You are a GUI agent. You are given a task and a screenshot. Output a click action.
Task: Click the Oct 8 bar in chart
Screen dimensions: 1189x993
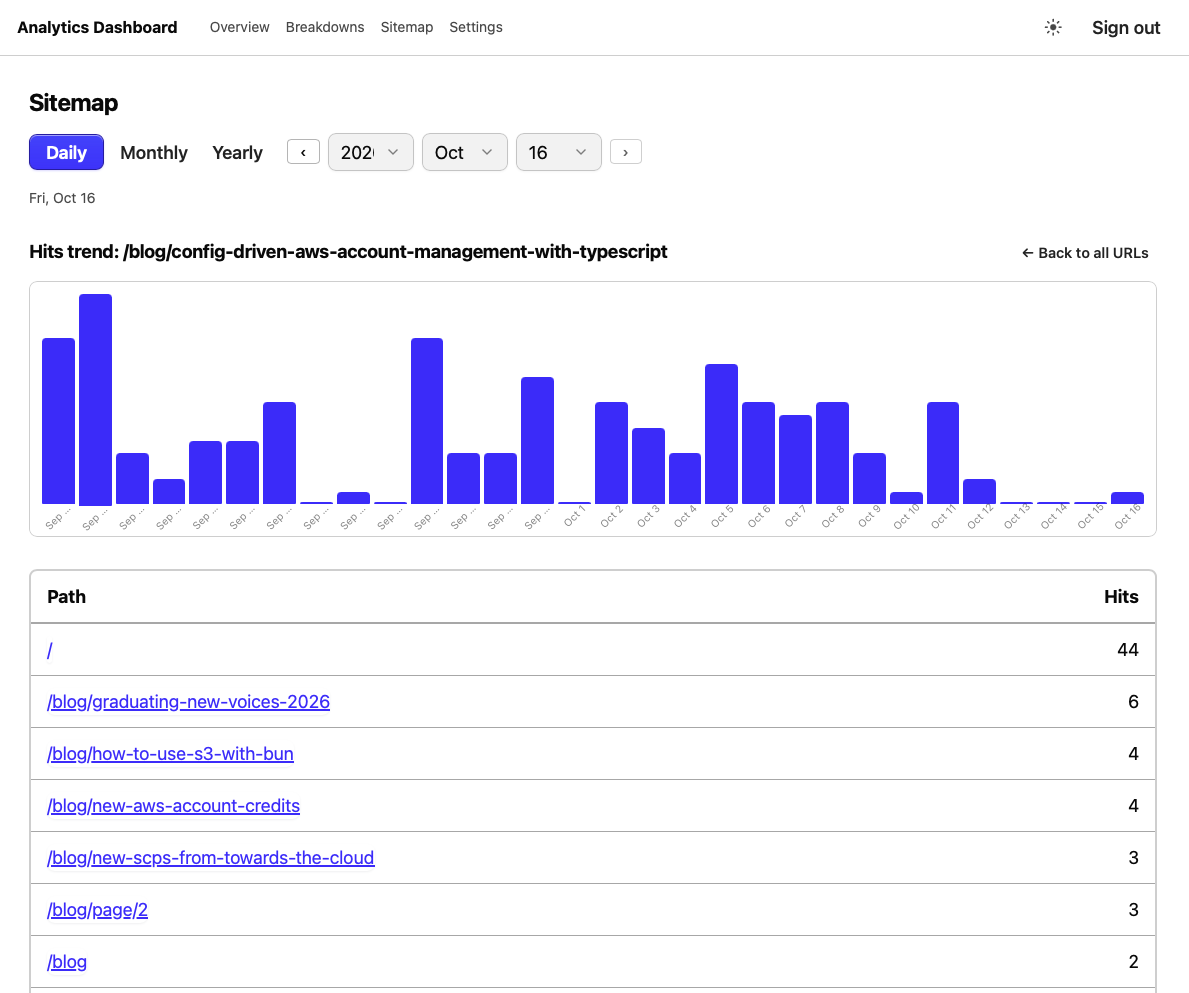[x=832, y=453]
